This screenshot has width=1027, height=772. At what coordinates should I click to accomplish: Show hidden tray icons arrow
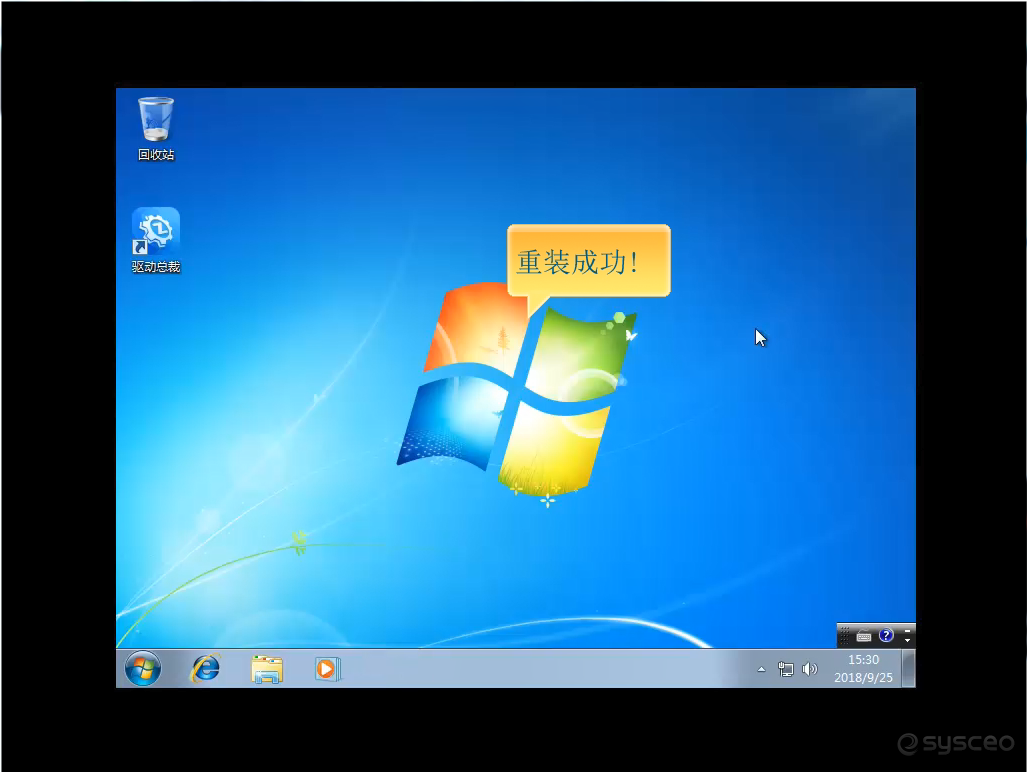click(761, 669)
